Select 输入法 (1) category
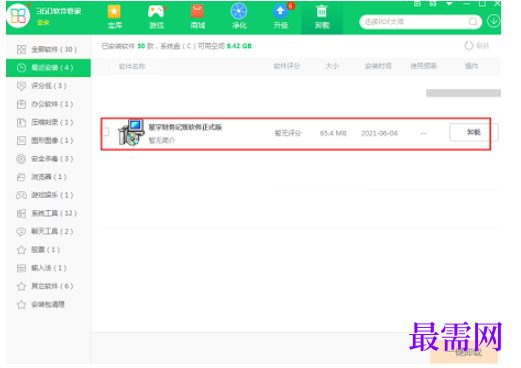Viewport: 521px width, 368px height. [48, 268]
